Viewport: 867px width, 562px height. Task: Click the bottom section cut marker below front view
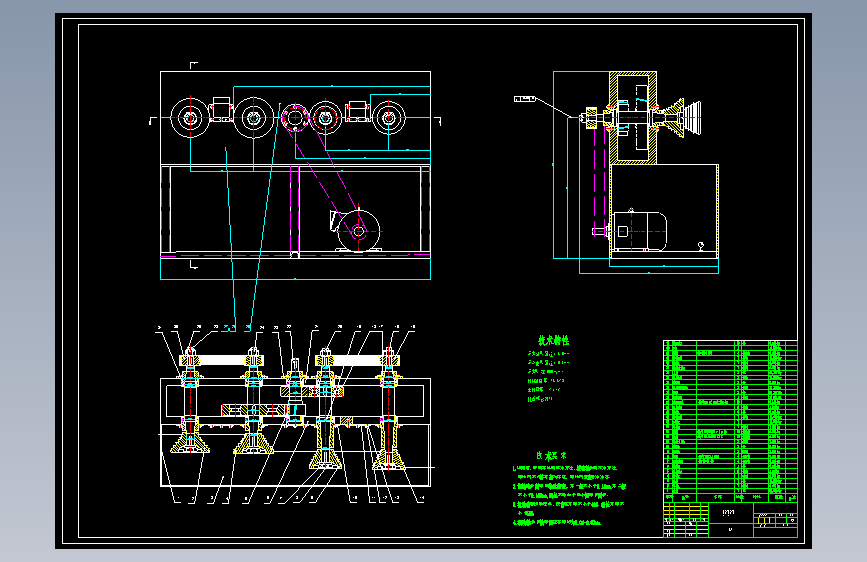193,264
